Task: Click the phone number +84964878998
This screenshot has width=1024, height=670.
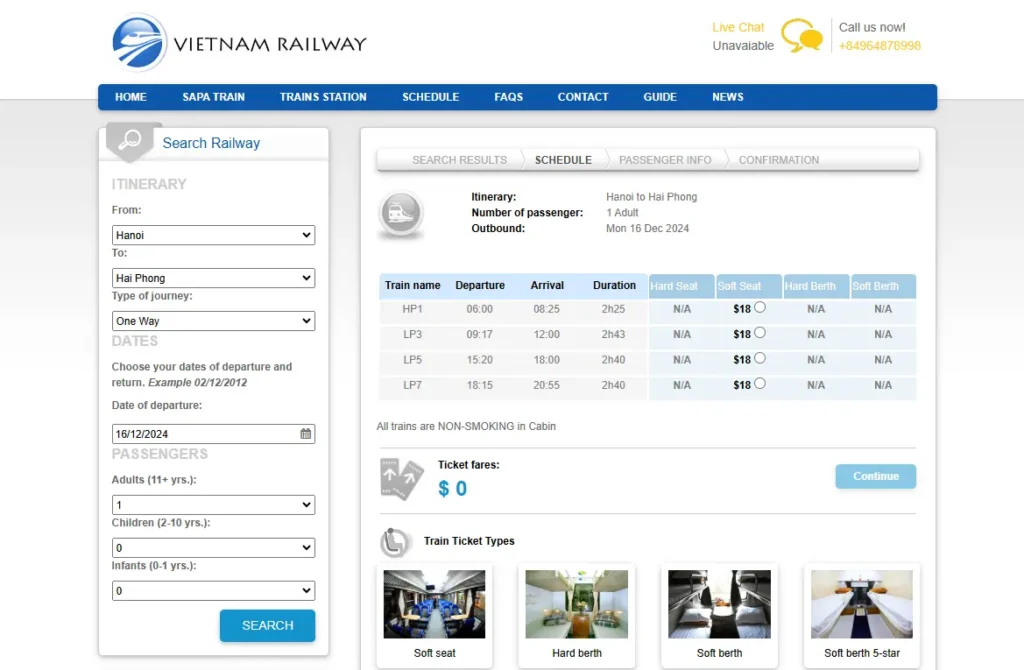Action: [x=880, y=46]
